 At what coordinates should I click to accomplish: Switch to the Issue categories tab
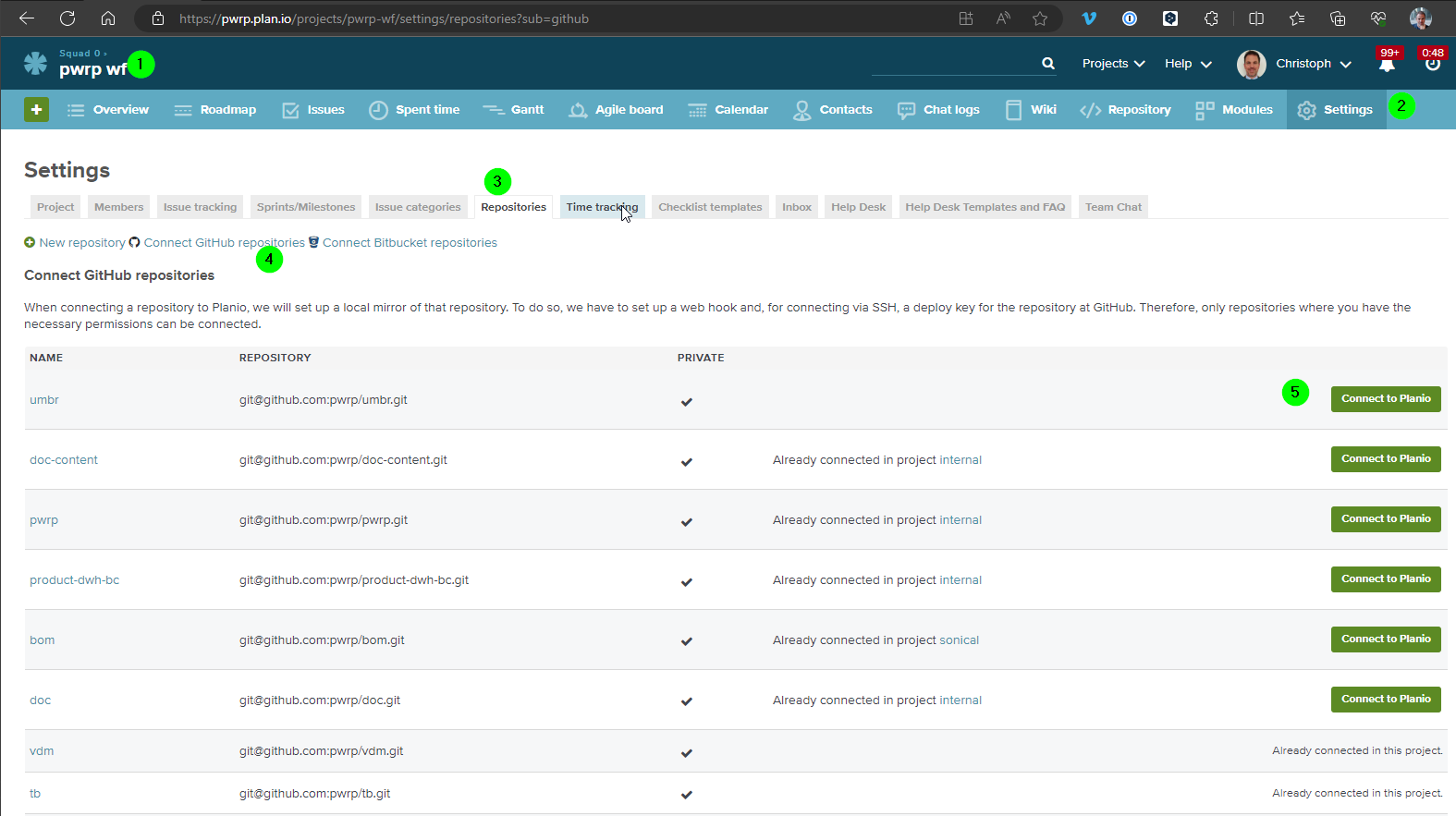[418, 207]
